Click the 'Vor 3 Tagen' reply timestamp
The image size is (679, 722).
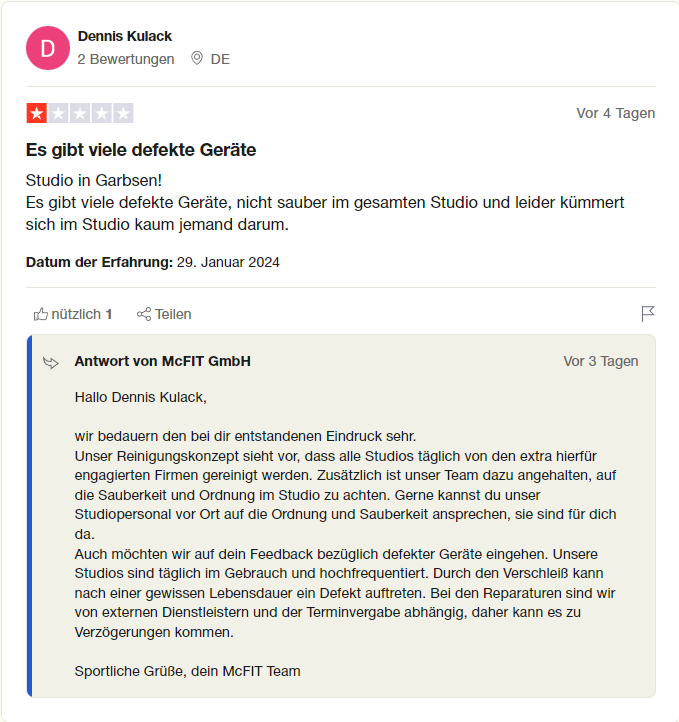click(601, 361)
